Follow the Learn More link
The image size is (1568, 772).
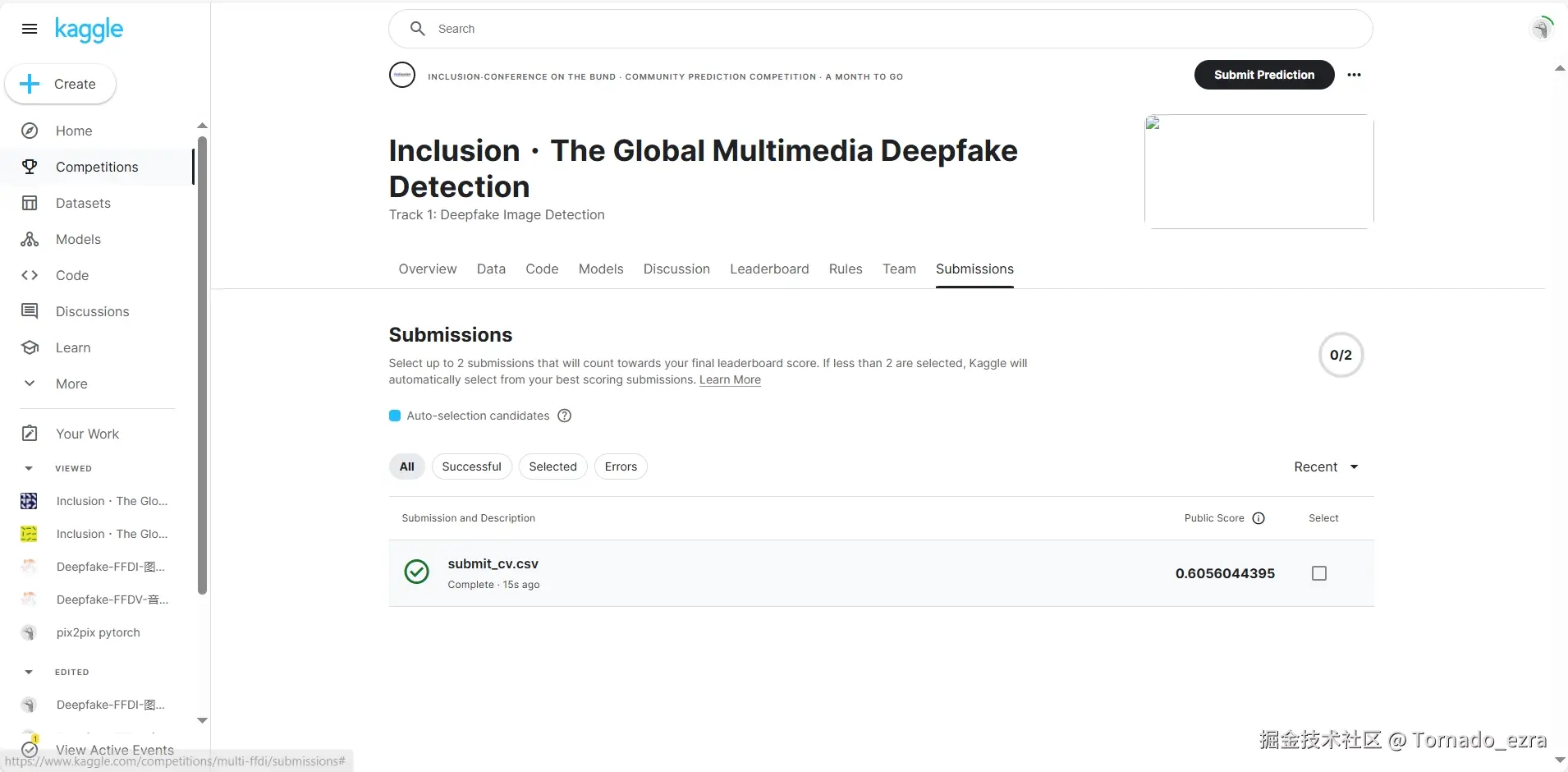point(730,379)
